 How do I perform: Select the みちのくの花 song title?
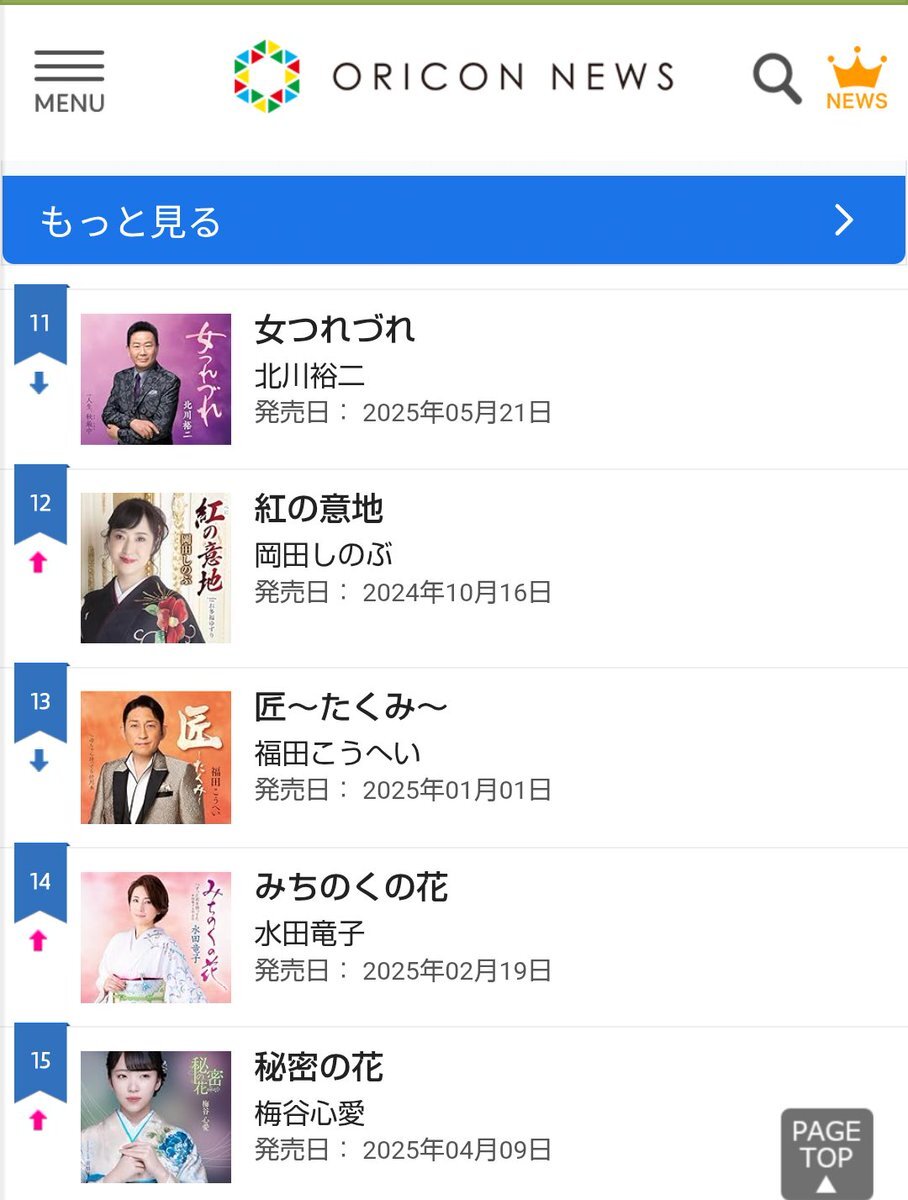pos(351,887)
